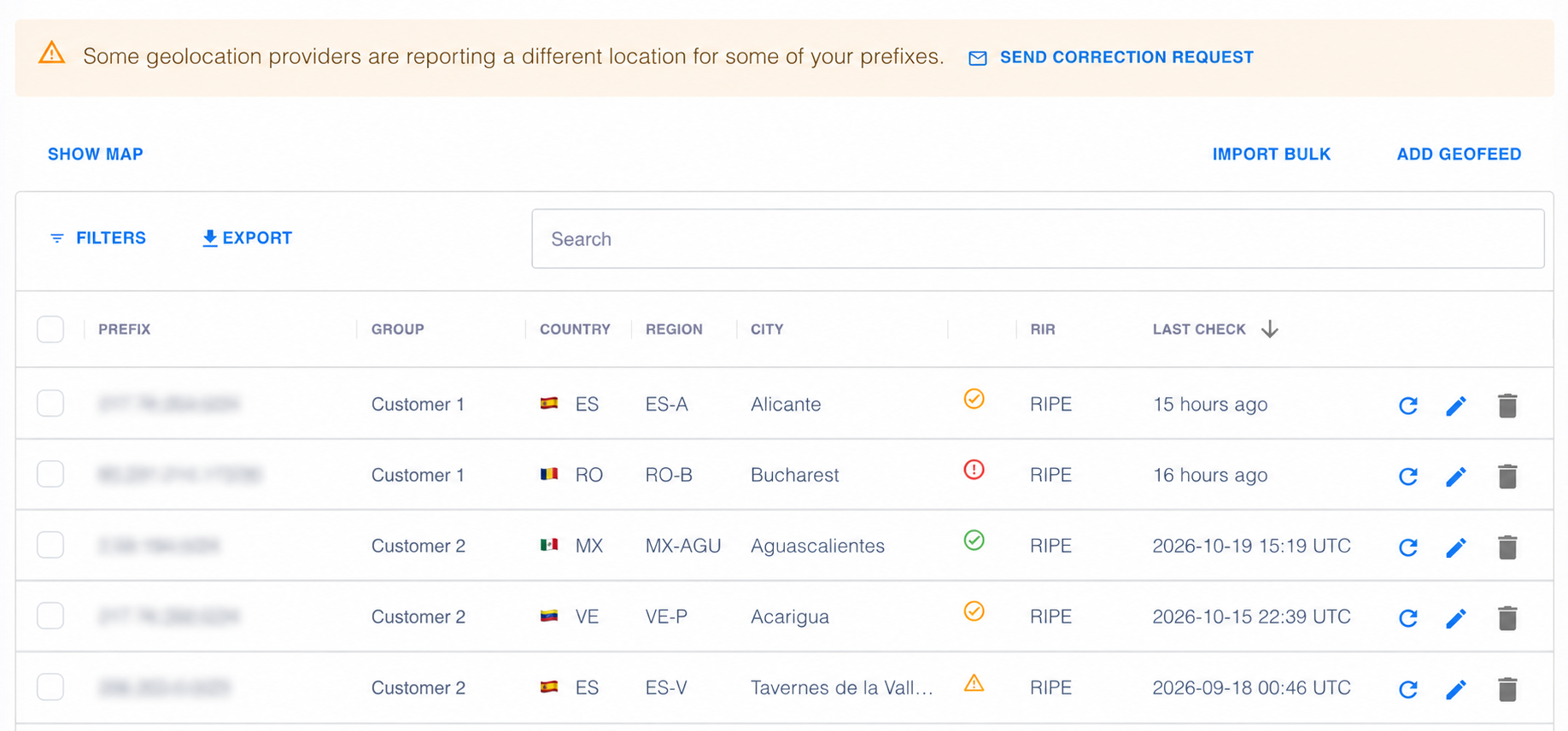Image resolution: width=1568 pixels, height=731 pixels.
Task: Click the orange check status for Alicante
Action: [974, 399]
